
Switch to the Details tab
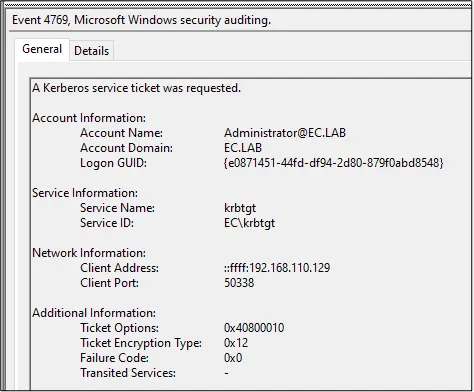click(92, 51)
